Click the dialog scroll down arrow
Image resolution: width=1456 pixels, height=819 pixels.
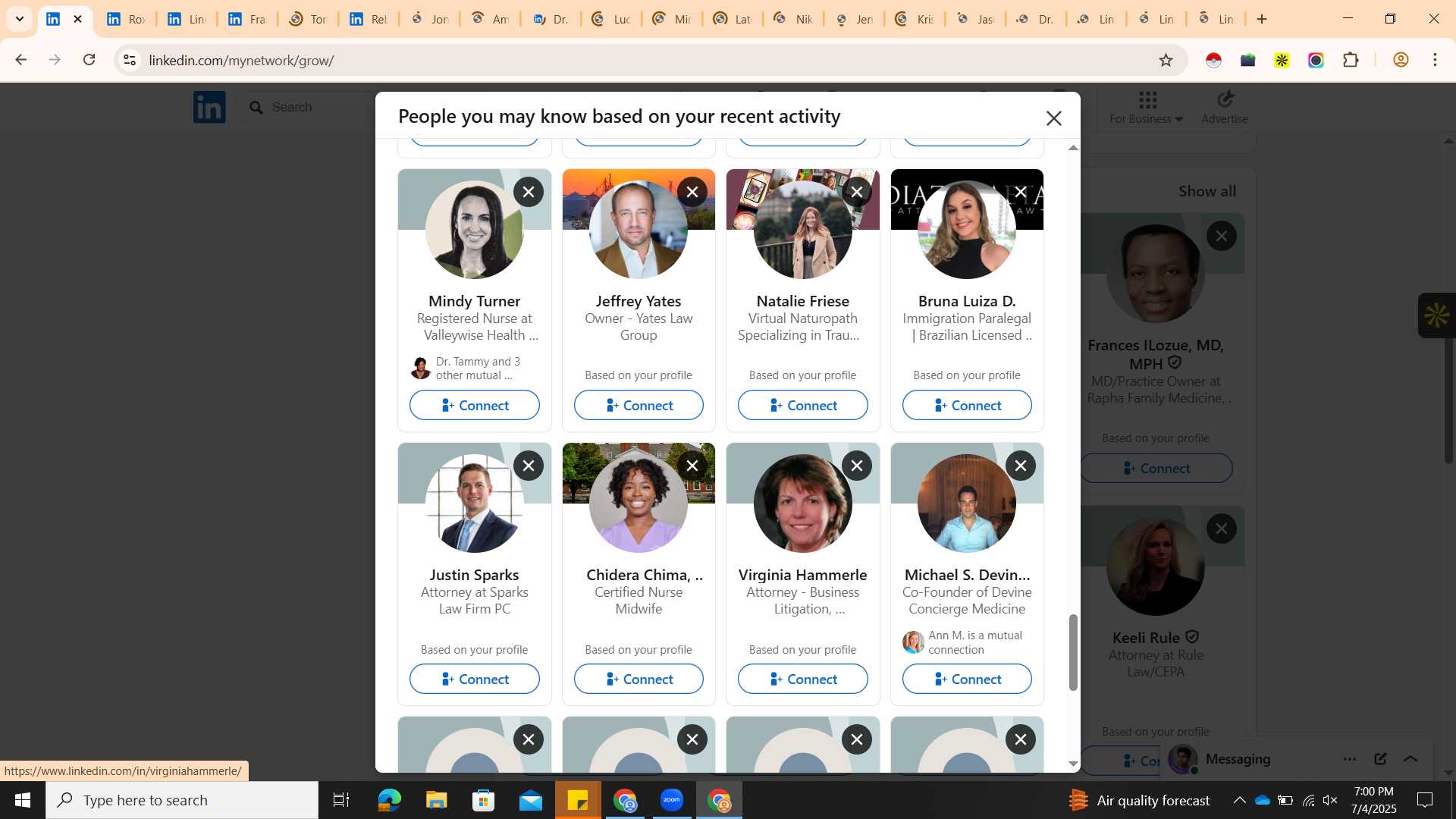(x=1073, y=764)
